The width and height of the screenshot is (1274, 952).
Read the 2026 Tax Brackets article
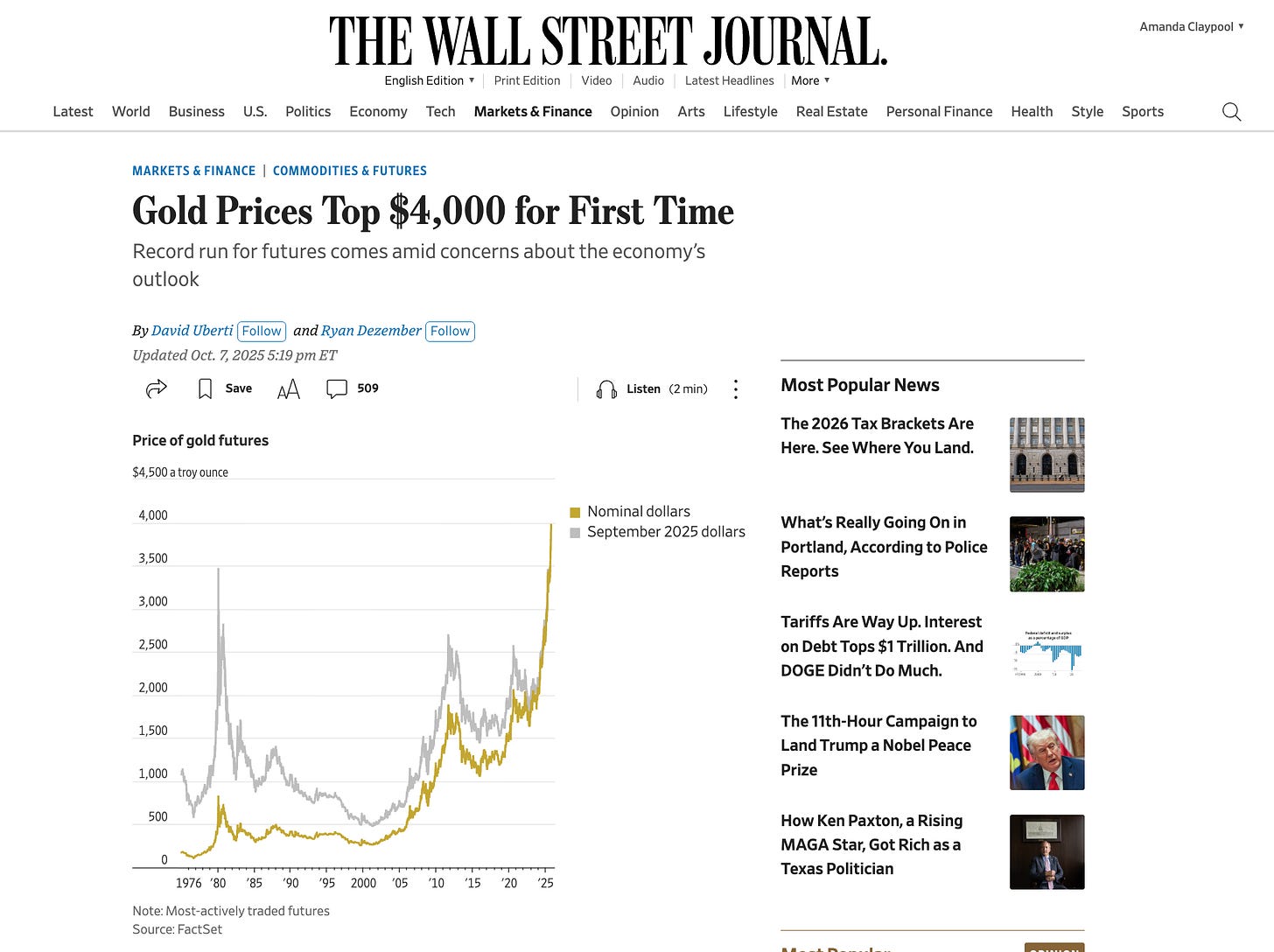click(877, 435)
